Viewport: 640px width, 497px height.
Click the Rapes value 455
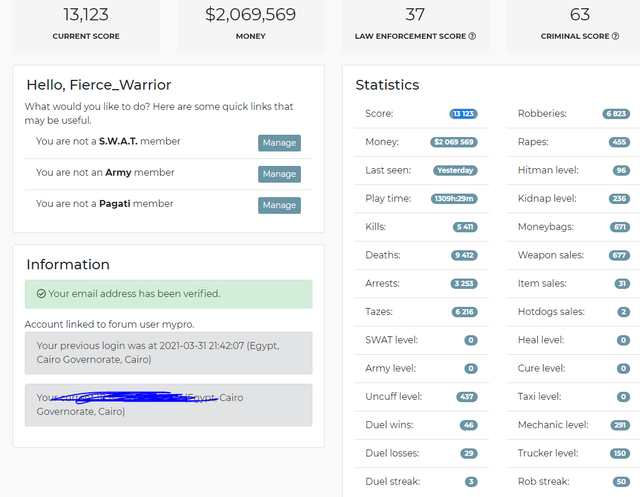tap(619, 142)
